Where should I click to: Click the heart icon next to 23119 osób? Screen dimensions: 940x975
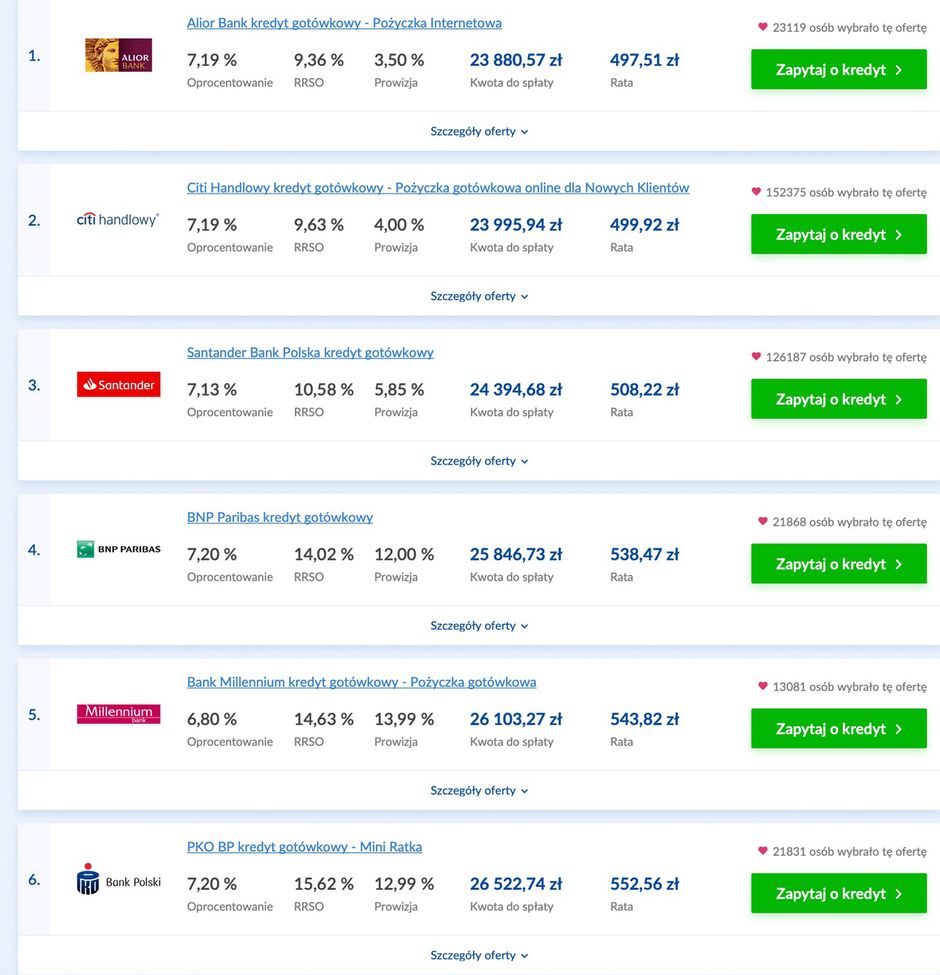763,27
